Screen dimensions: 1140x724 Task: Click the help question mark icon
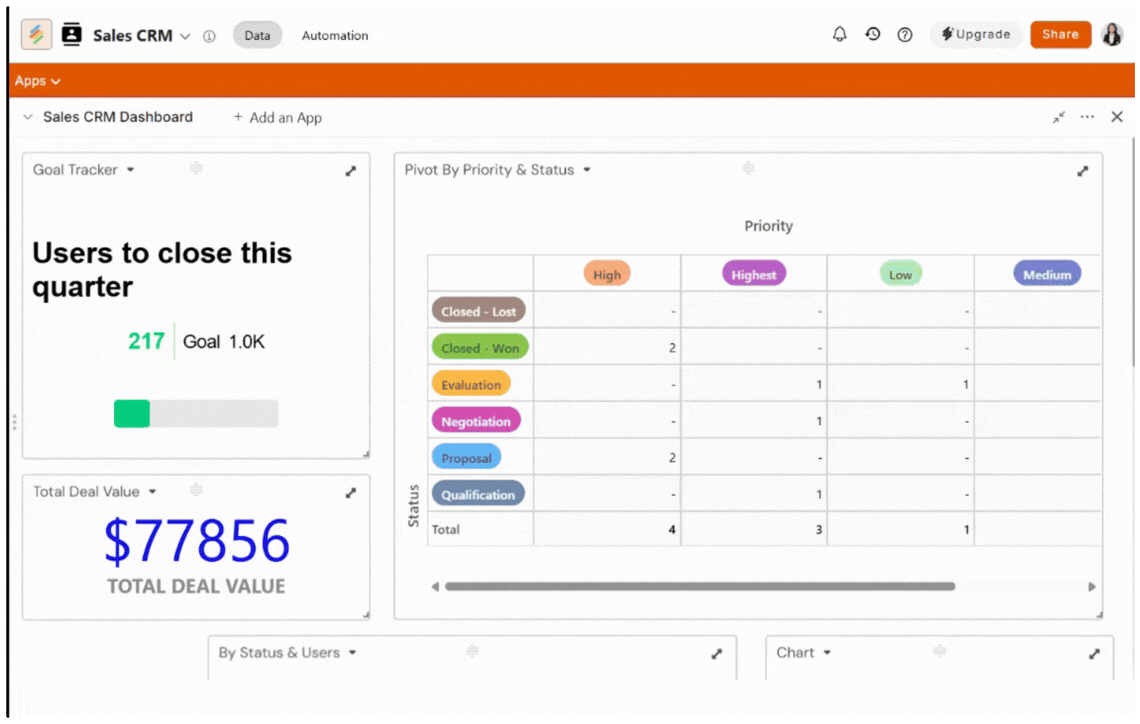pos(905,35)
